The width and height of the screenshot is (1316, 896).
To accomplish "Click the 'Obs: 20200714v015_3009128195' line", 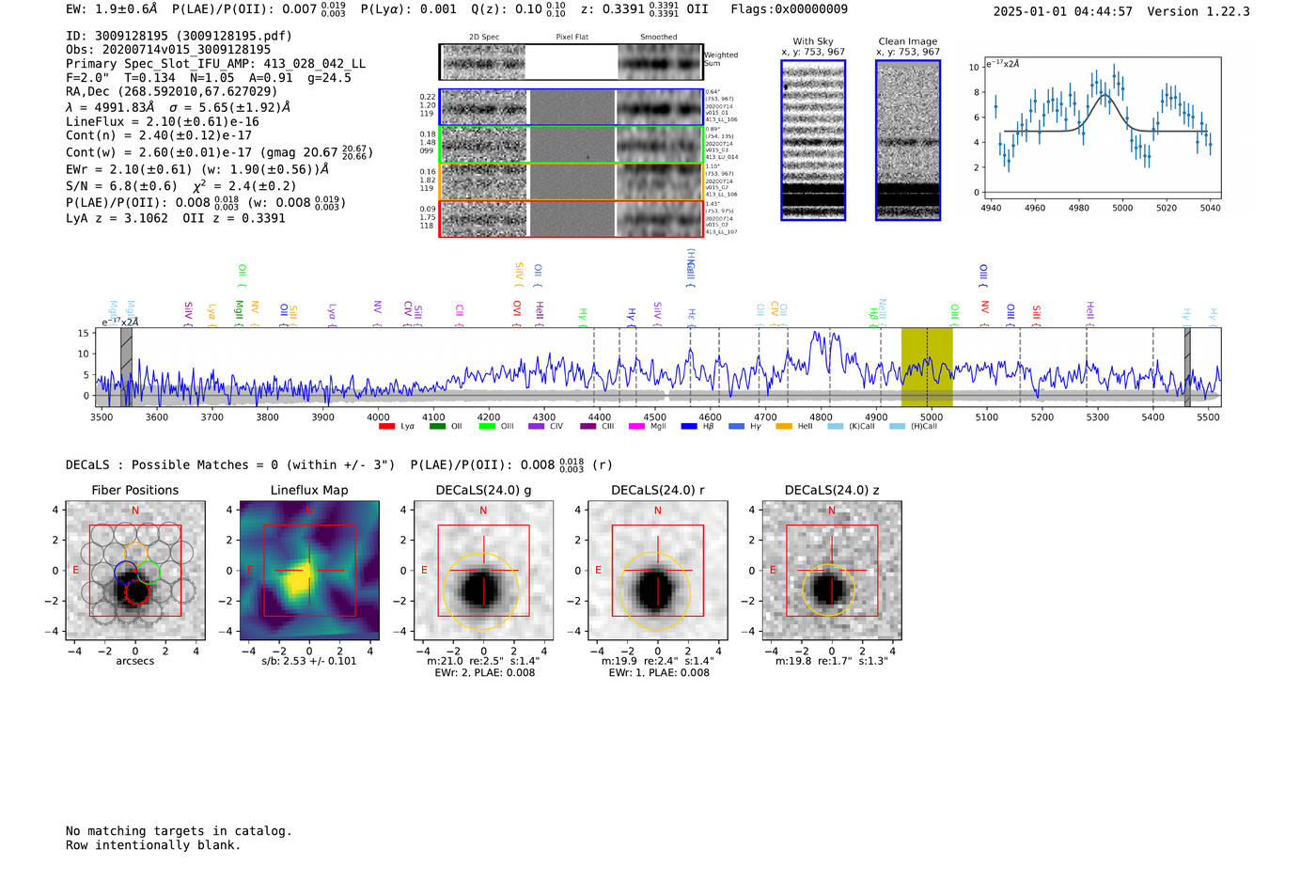I will tap(168, 50).
